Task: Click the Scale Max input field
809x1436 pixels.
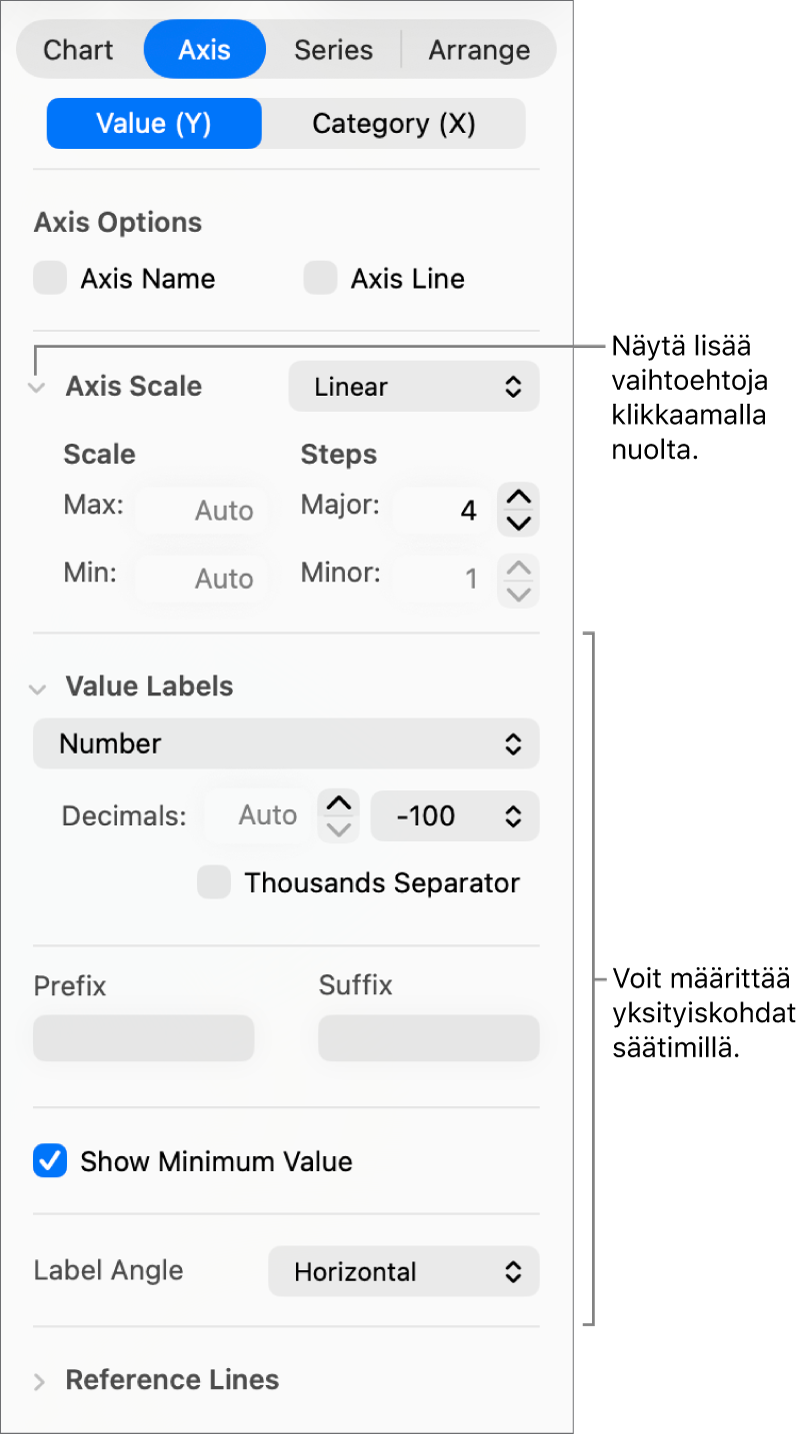Action: (x=201, y=510)
